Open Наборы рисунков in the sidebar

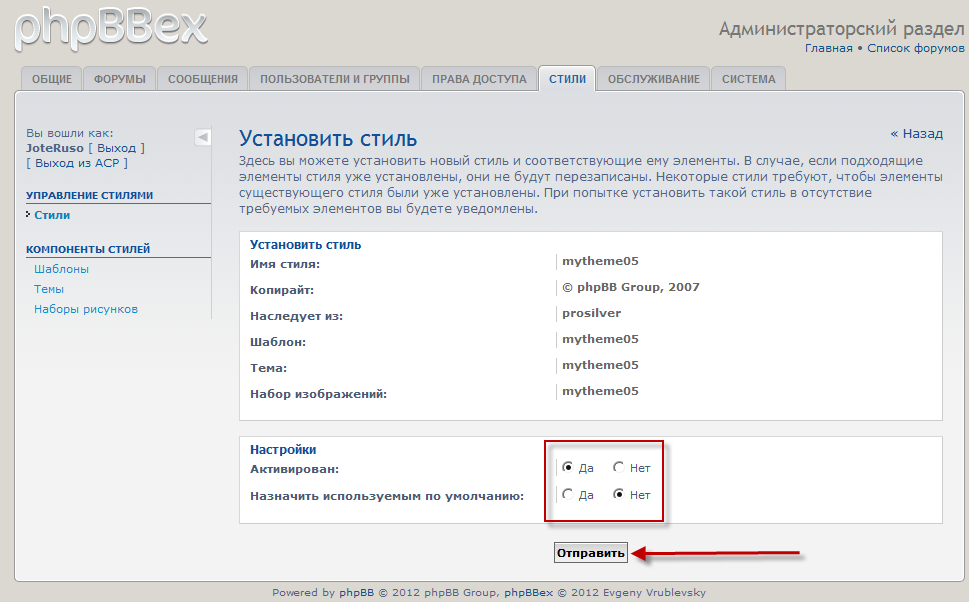[86, 309]
